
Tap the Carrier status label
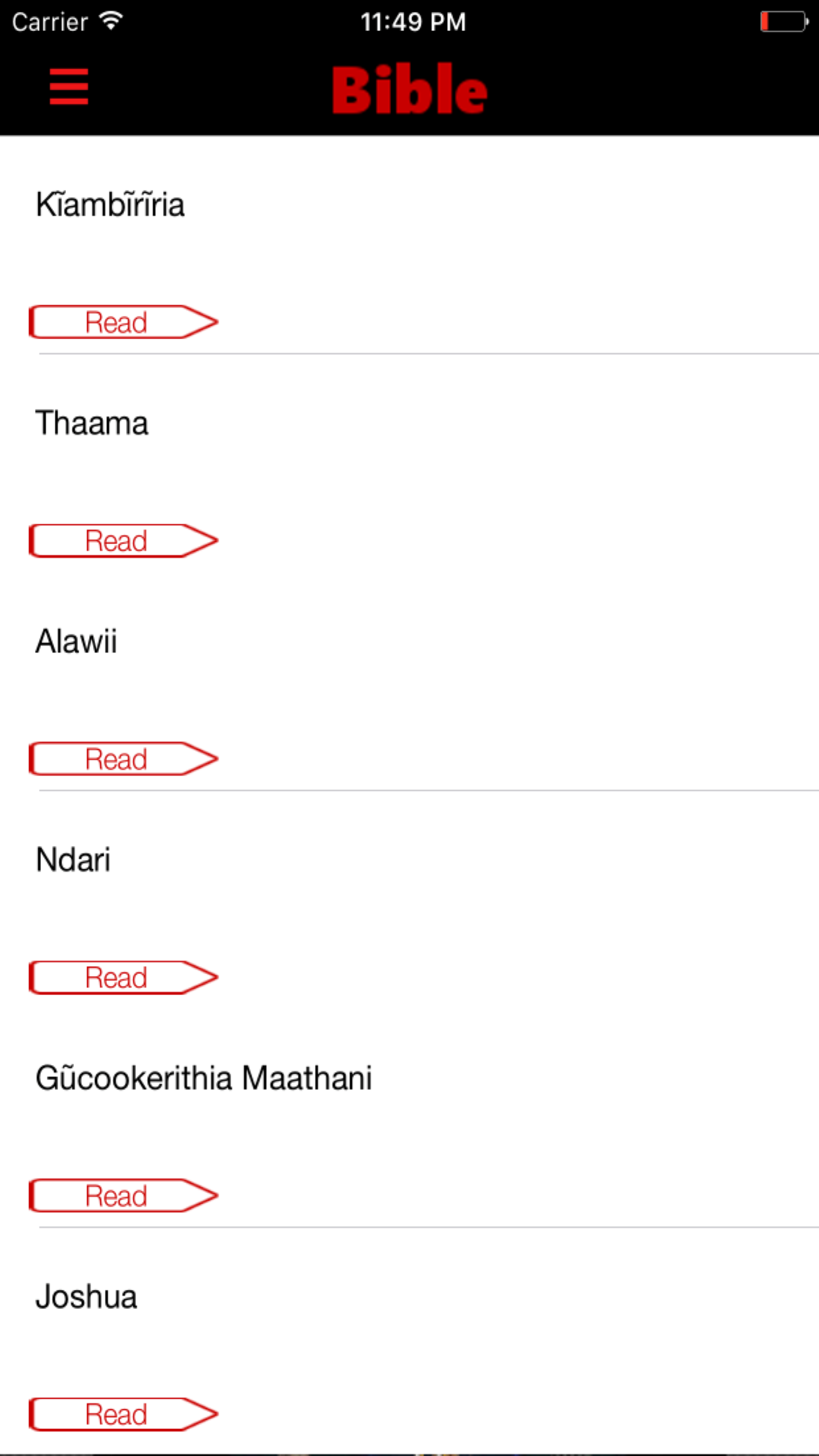50,22
